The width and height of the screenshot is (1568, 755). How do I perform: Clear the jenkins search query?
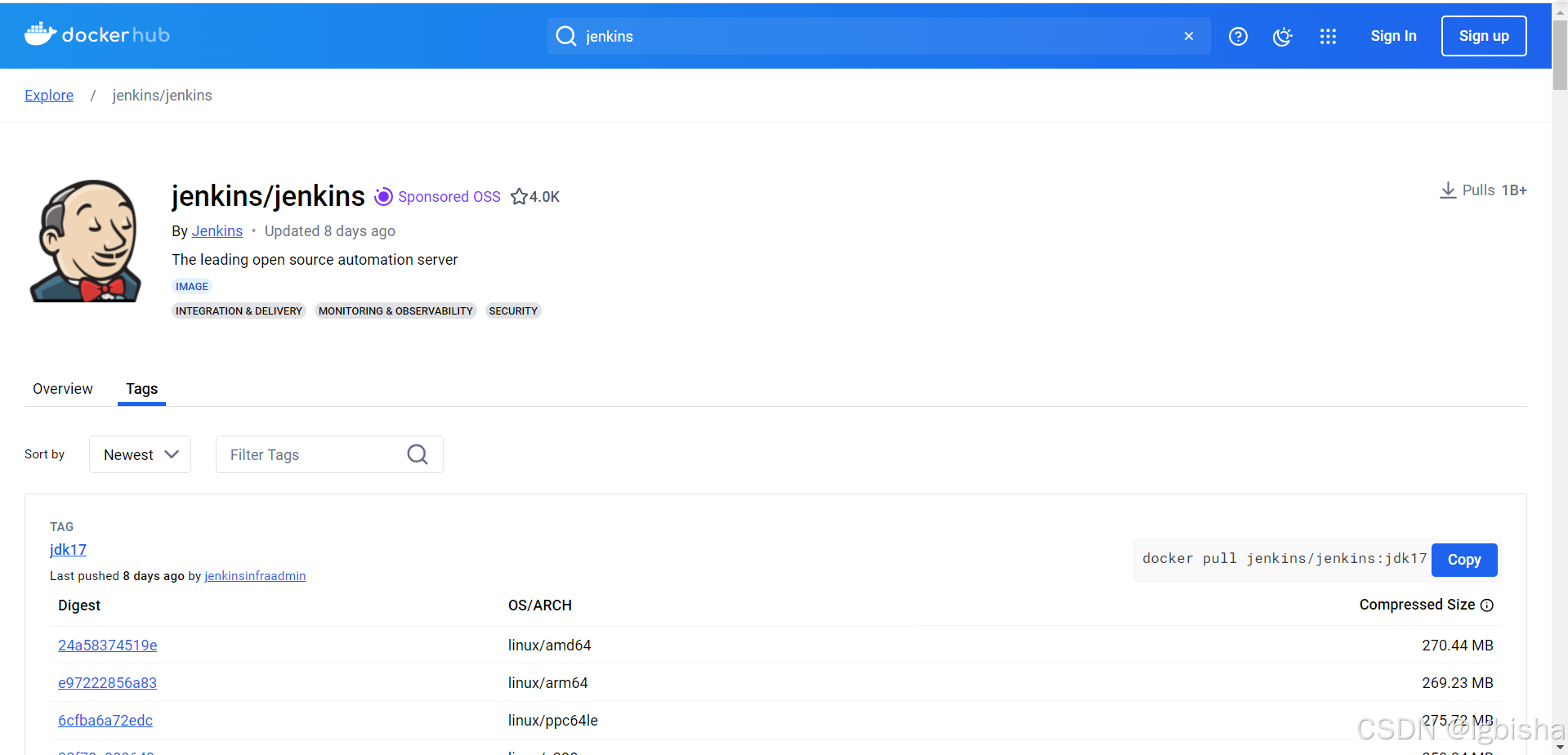pyautogui.click(x=1189, y=36)
